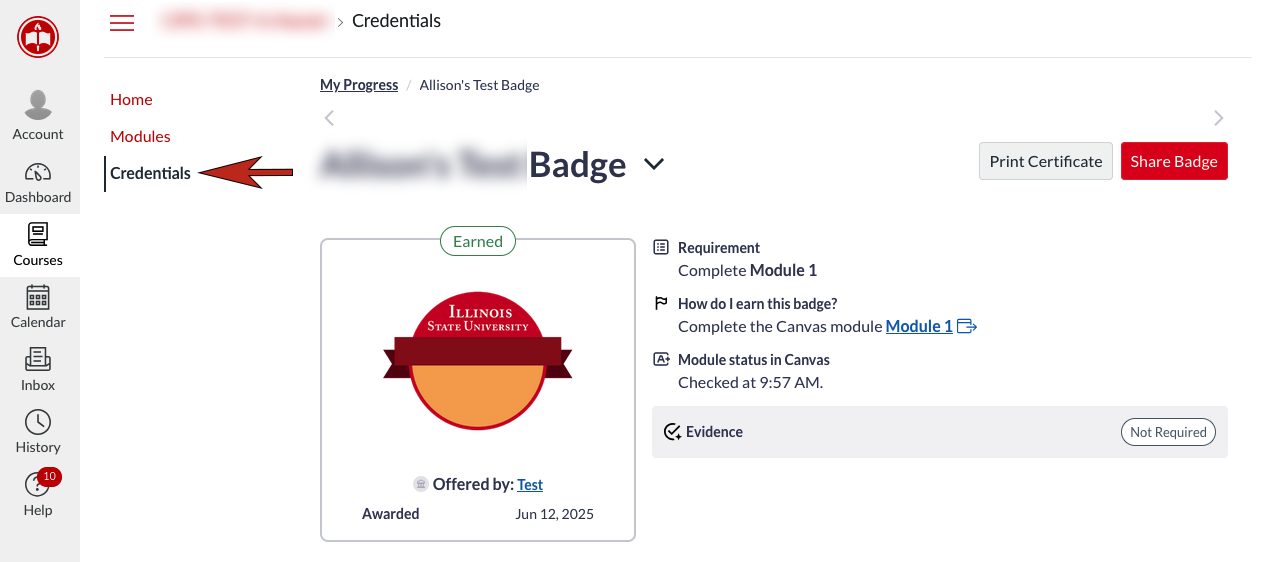Expand the badge title dropdown chevron
This screenshot has height=562, width=1274.
654,164
